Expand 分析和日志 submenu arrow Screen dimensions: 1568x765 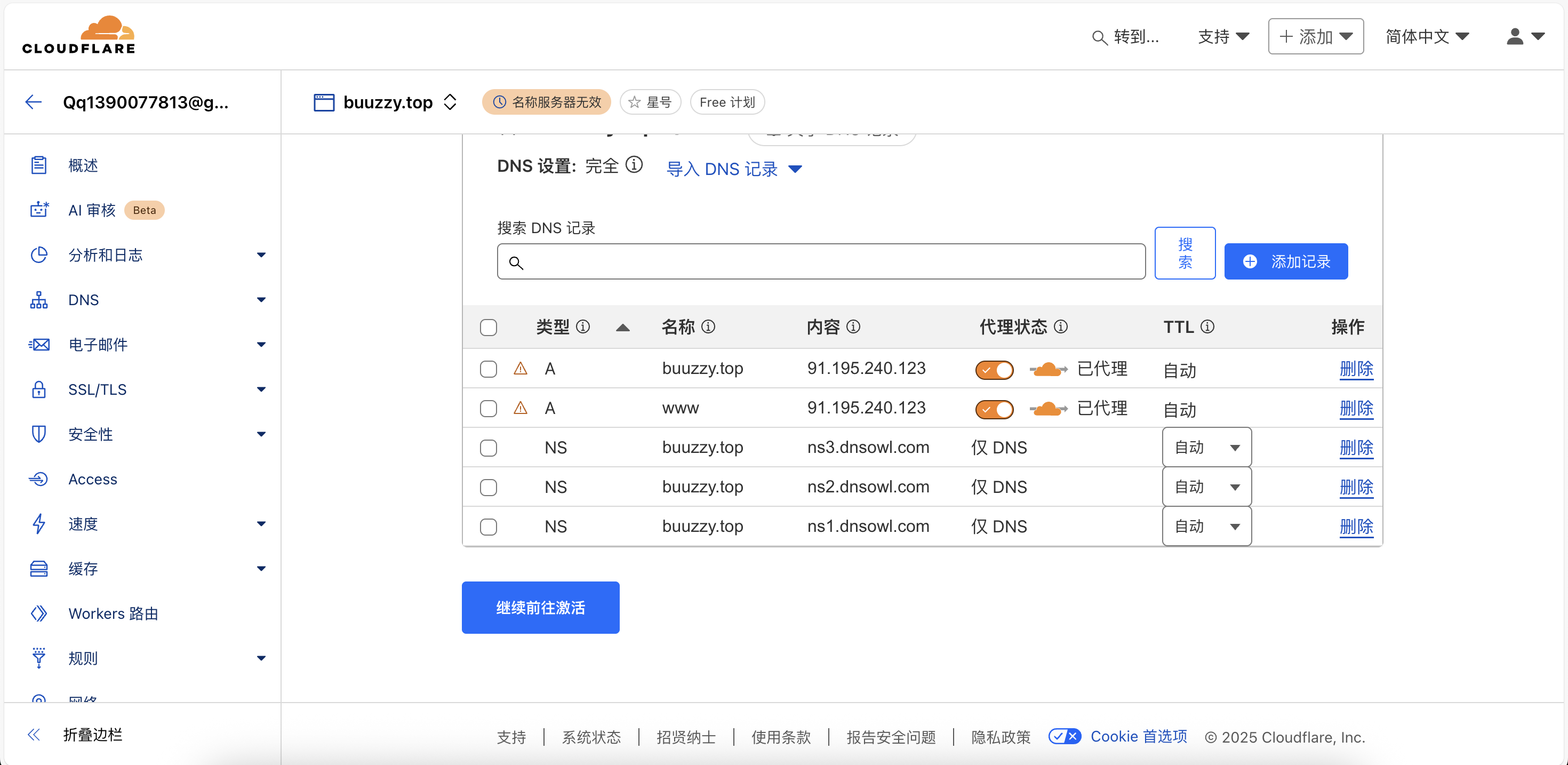pos(261,255)
